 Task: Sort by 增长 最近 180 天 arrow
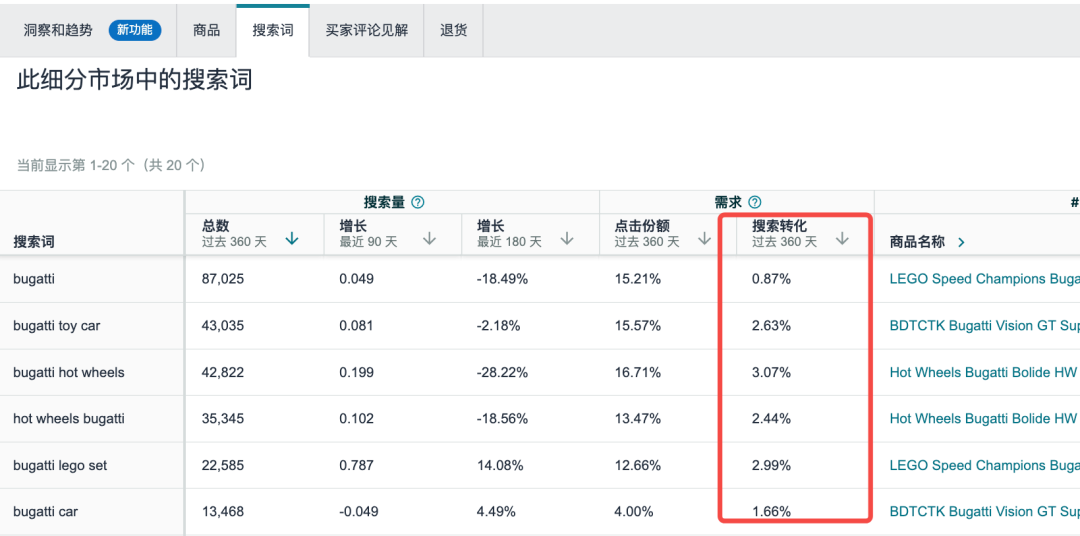(567, 239)
